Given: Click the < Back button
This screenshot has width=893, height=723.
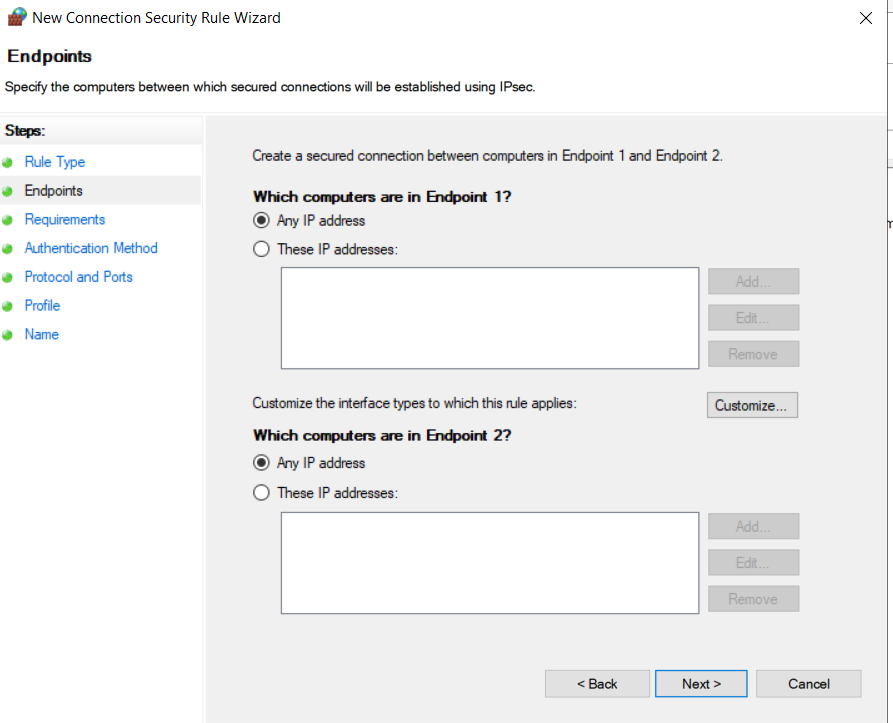Looking at the screenshot, I should coord(597,684).
